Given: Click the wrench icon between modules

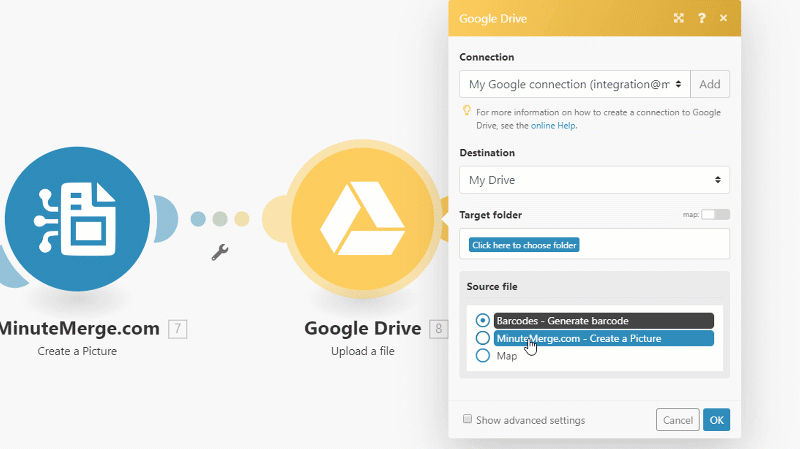Looking at the screenshot, I should [221, 253].
